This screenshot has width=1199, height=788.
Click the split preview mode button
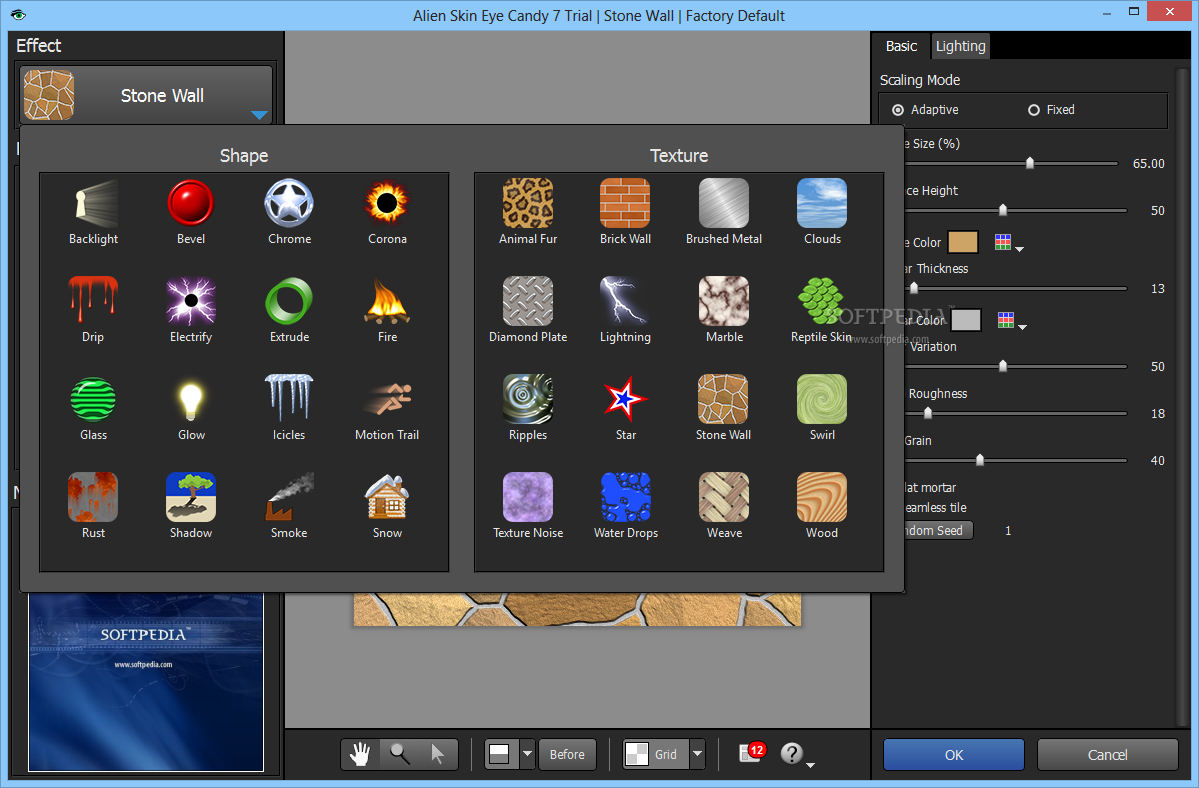tap(501, 754)
